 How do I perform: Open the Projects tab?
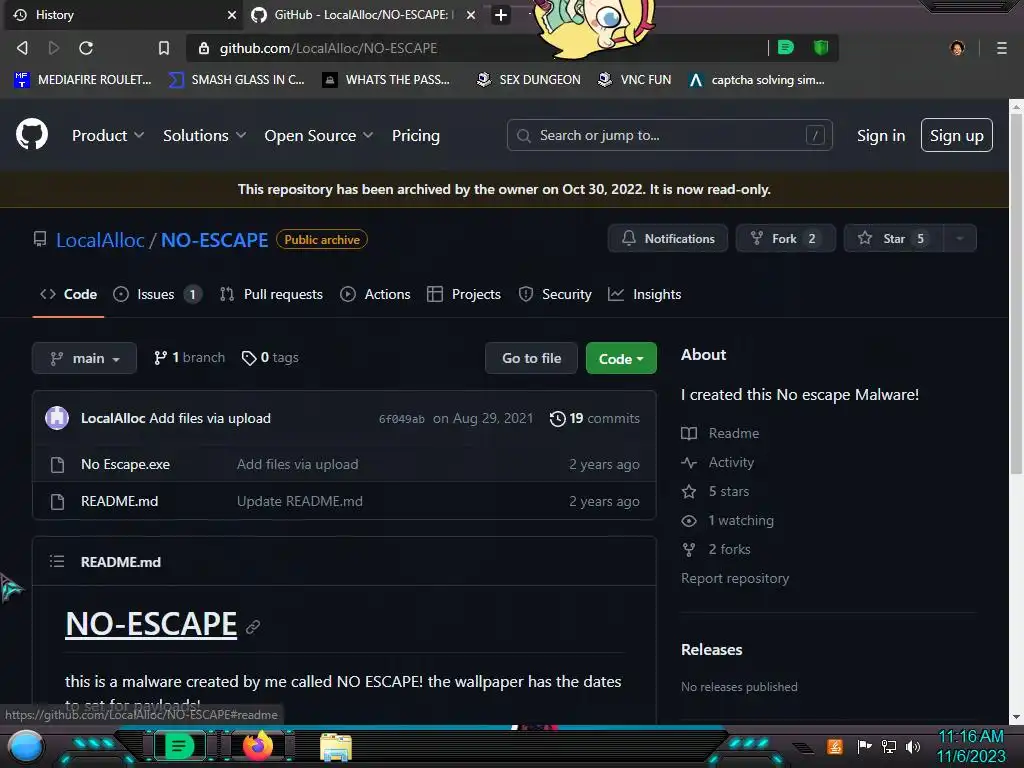pos(464,294)
